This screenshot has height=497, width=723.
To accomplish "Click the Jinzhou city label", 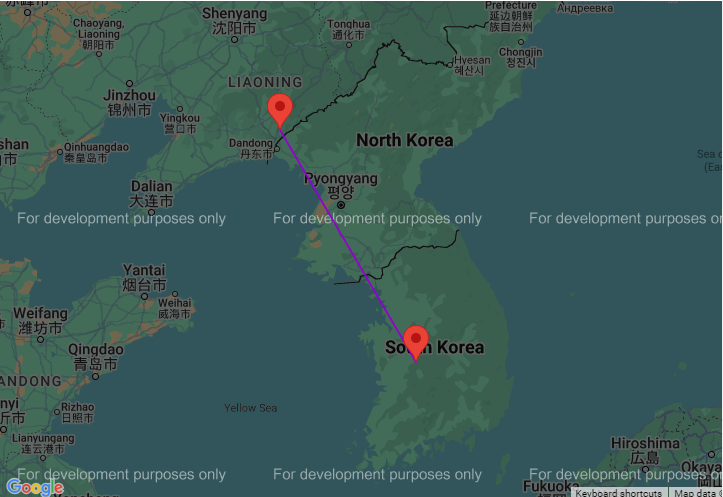I will click(x=130, y=103).
